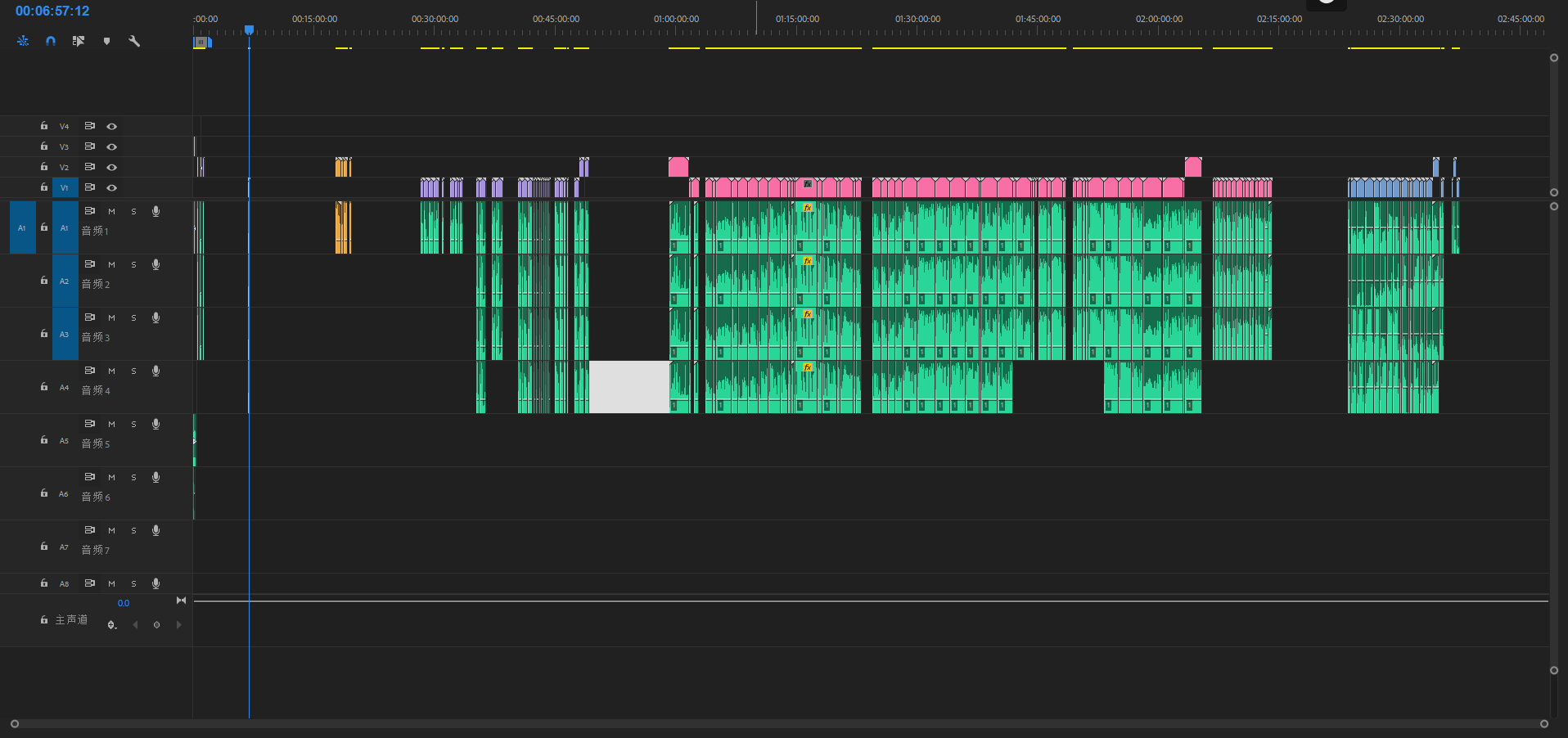This screenshot has width=1568, height=738.
Task: Toggle lock on the V3 track
Action: pos(44,146)
